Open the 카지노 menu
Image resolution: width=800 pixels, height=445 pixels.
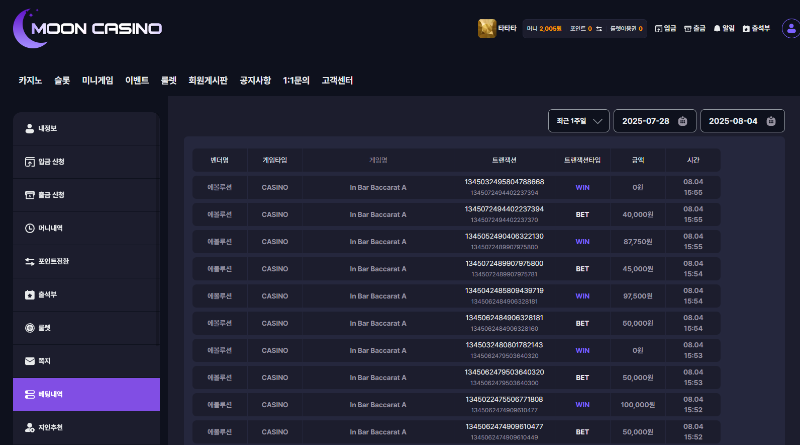click(30, 81)
